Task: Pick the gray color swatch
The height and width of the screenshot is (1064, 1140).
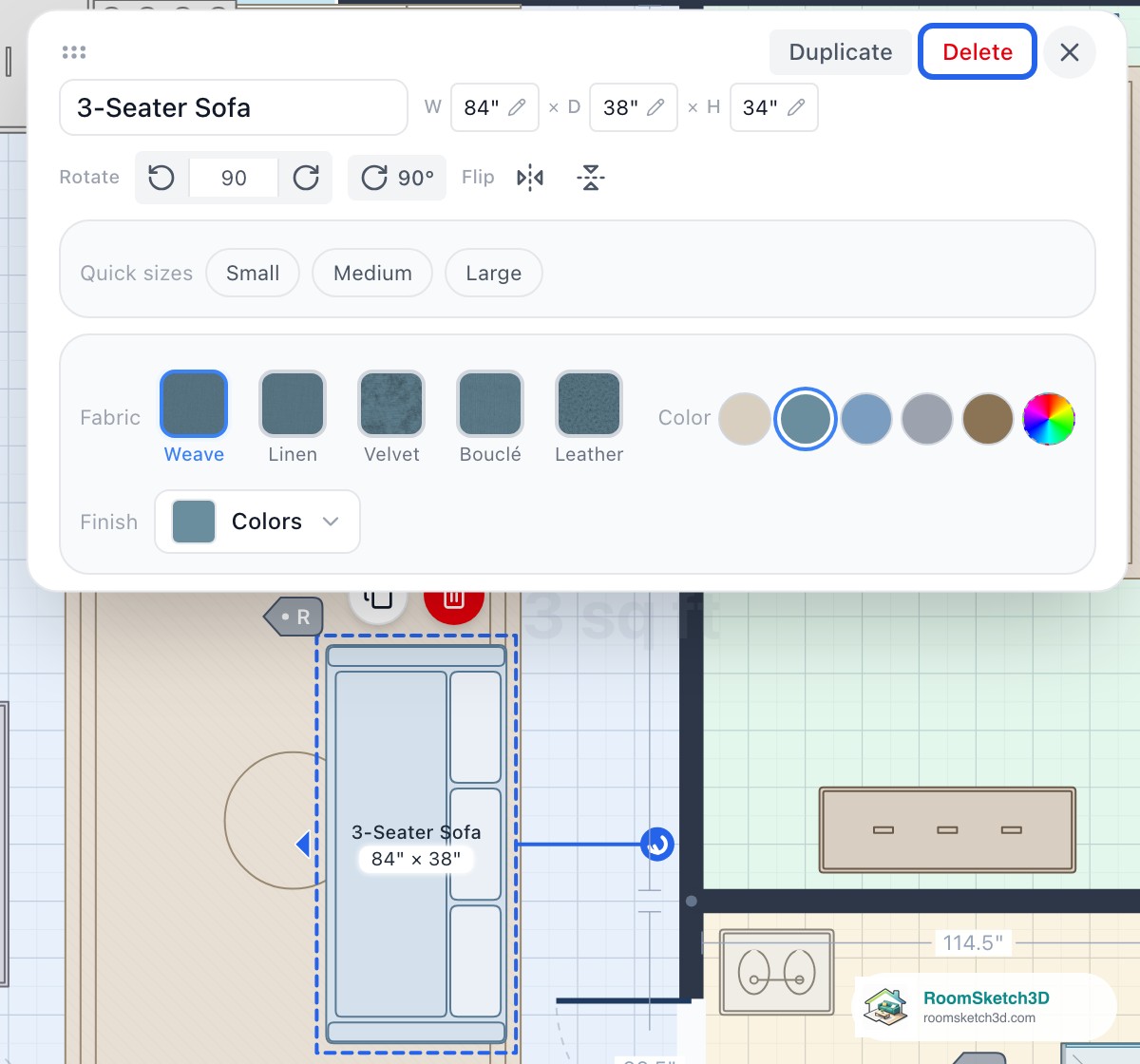Action: click(927, 419)
